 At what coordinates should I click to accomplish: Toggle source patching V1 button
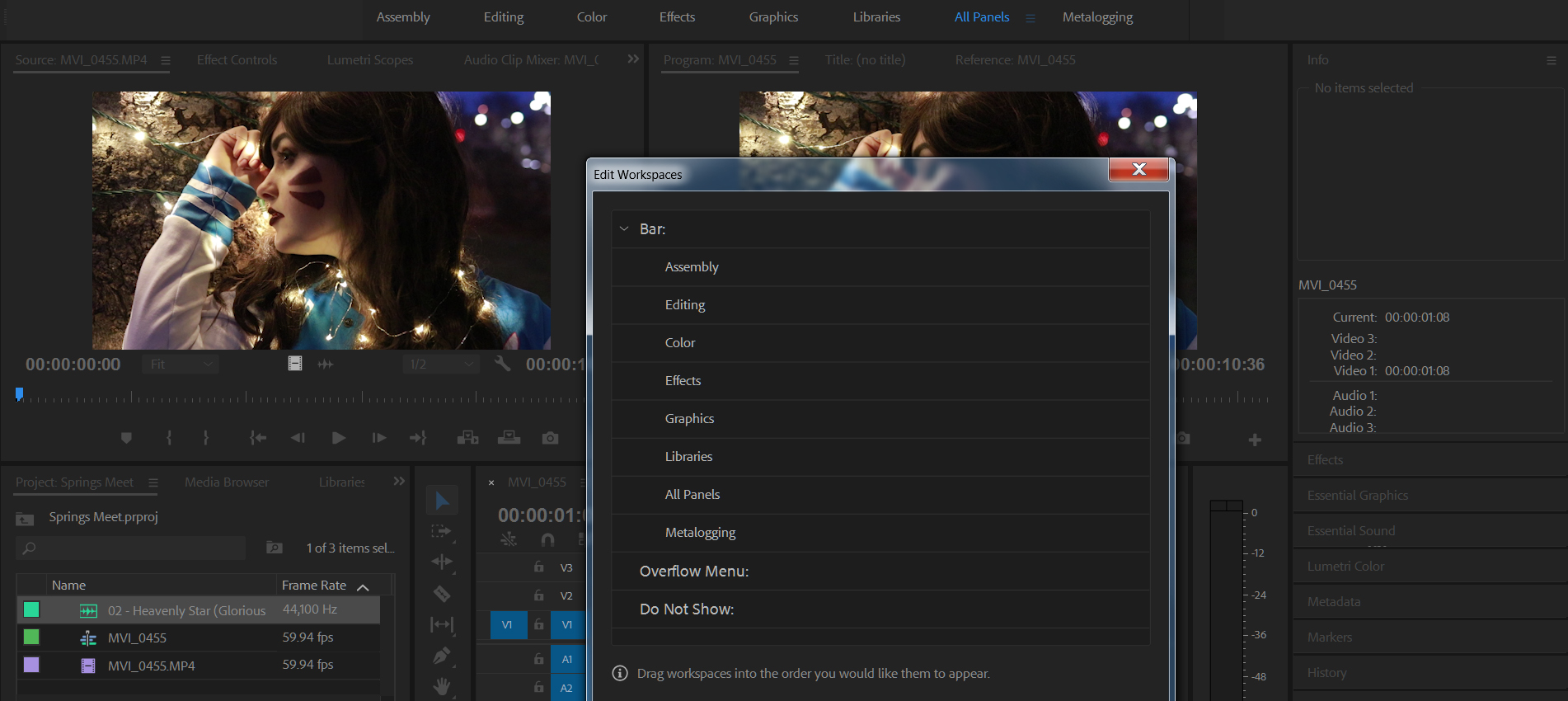click(507, 624)
